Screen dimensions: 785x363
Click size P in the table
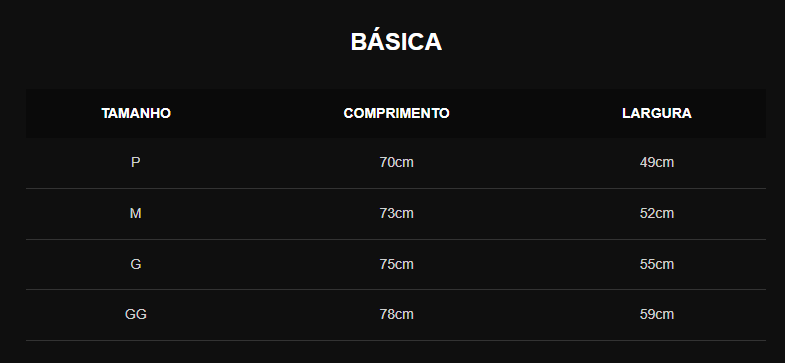(x=136, y=163)
